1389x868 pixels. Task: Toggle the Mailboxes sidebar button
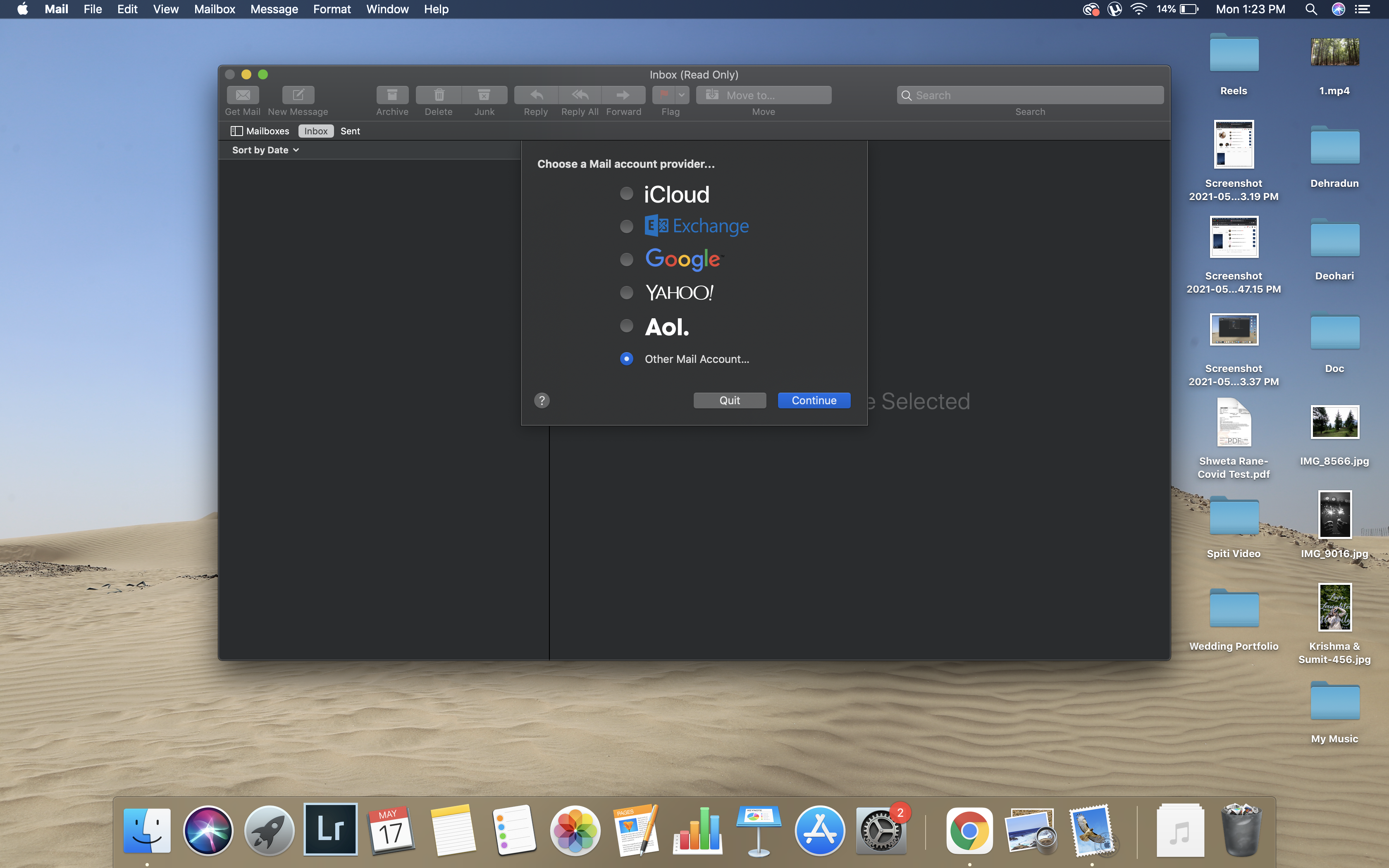[260, 131]
